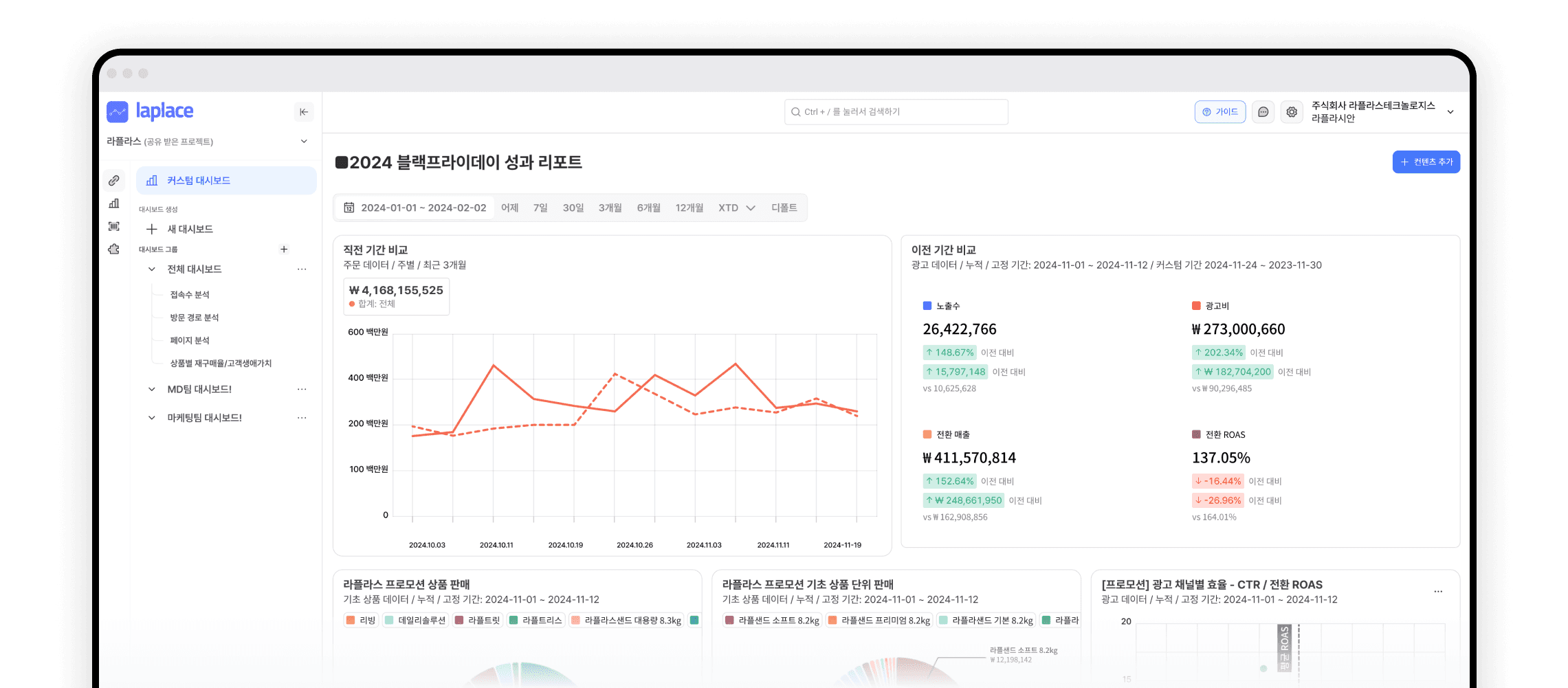This screenshot has height=688, width=1568.
Task: Click the 컨텐츠 추가 button
Action: [1426, 162]
